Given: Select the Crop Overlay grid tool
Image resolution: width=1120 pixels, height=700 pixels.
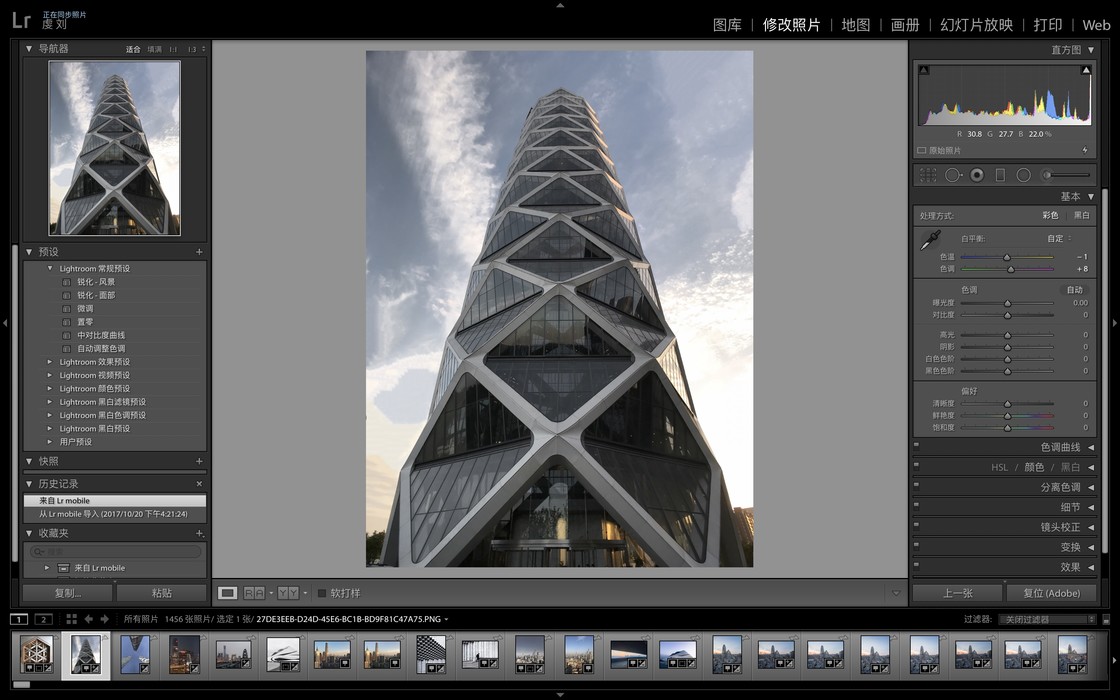Looking at the screenshot, I should click(927, 175).
